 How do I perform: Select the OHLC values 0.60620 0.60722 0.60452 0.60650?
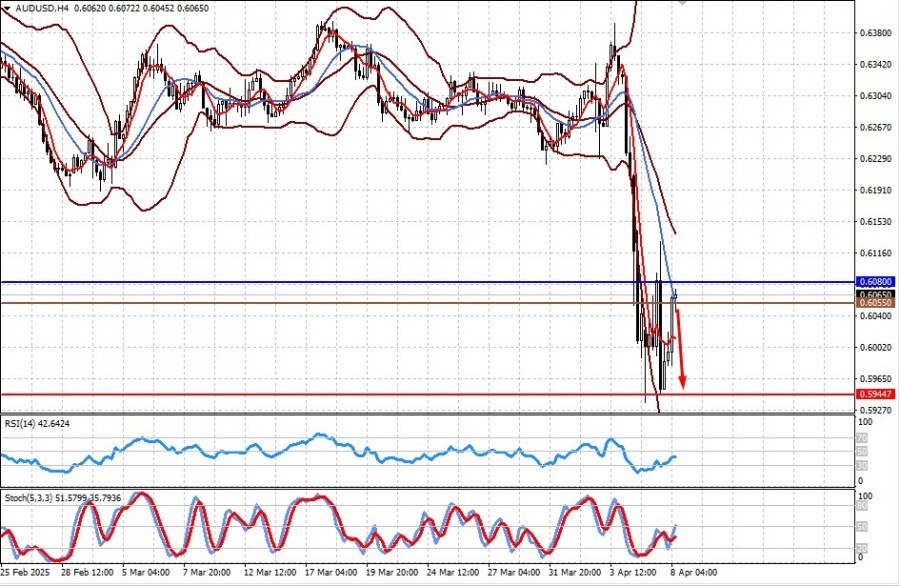(x=141, y=9)
